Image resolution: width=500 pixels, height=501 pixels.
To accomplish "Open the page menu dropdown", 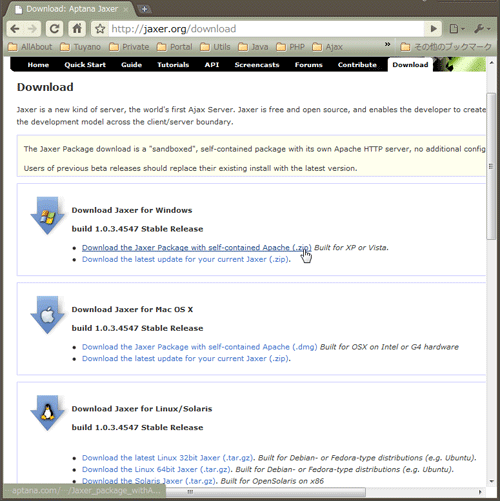I will [x=457, y=29].
